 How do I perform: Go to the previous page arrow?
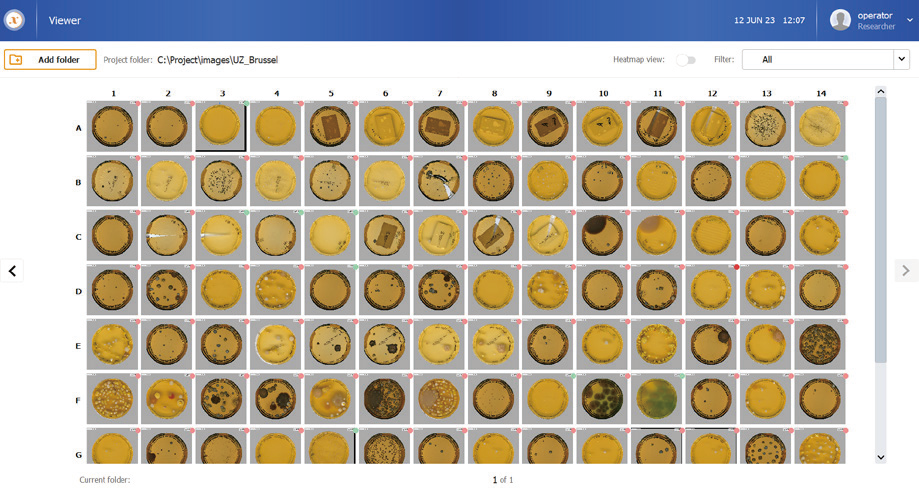pos(12,270)
